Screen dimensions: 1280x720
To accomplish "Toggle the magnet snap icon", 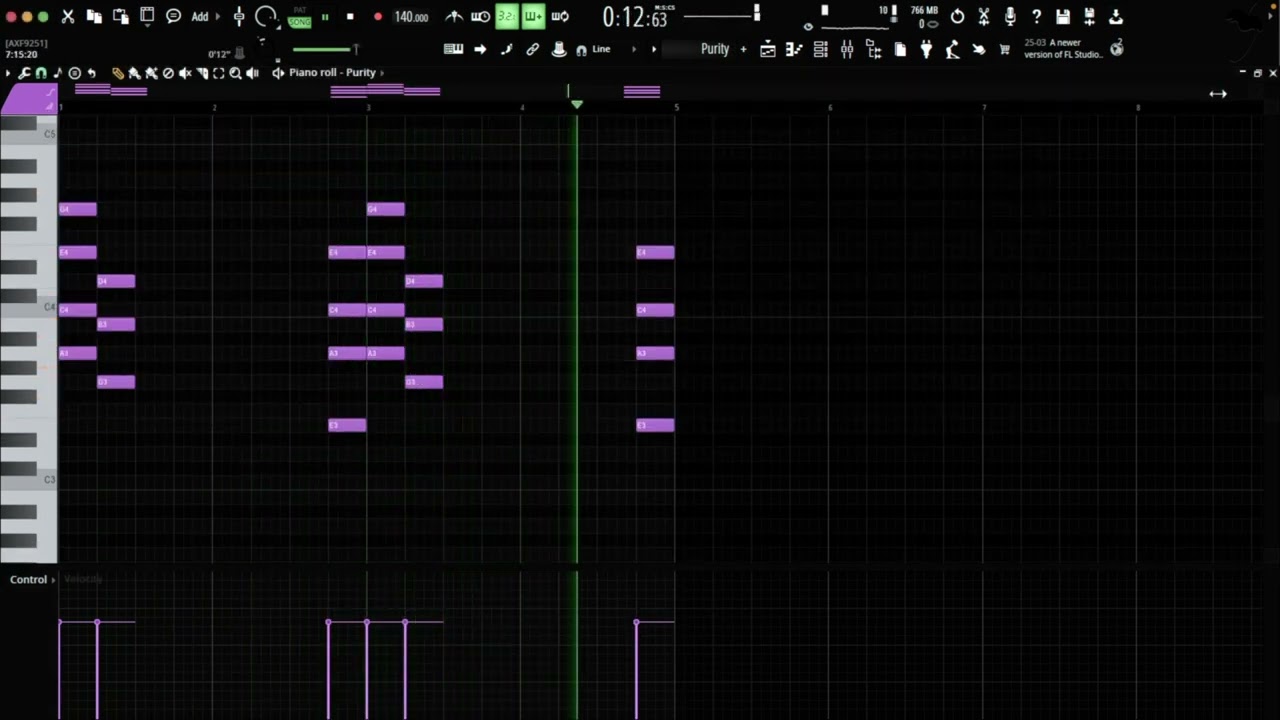I will [x=41, y=73].
